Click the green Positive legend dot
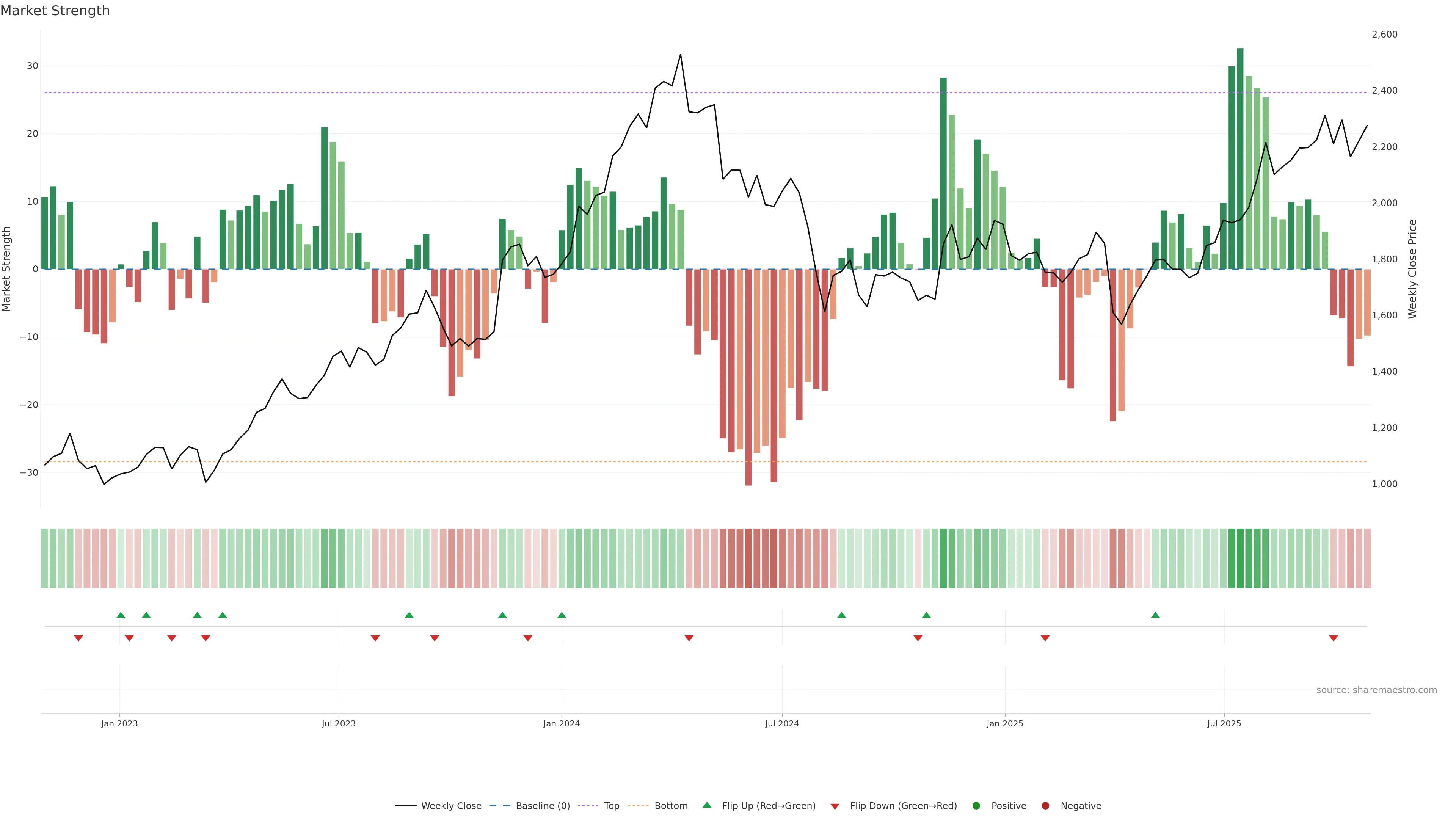The height and width of the screenshot is (819, 1456). [976, 806]
